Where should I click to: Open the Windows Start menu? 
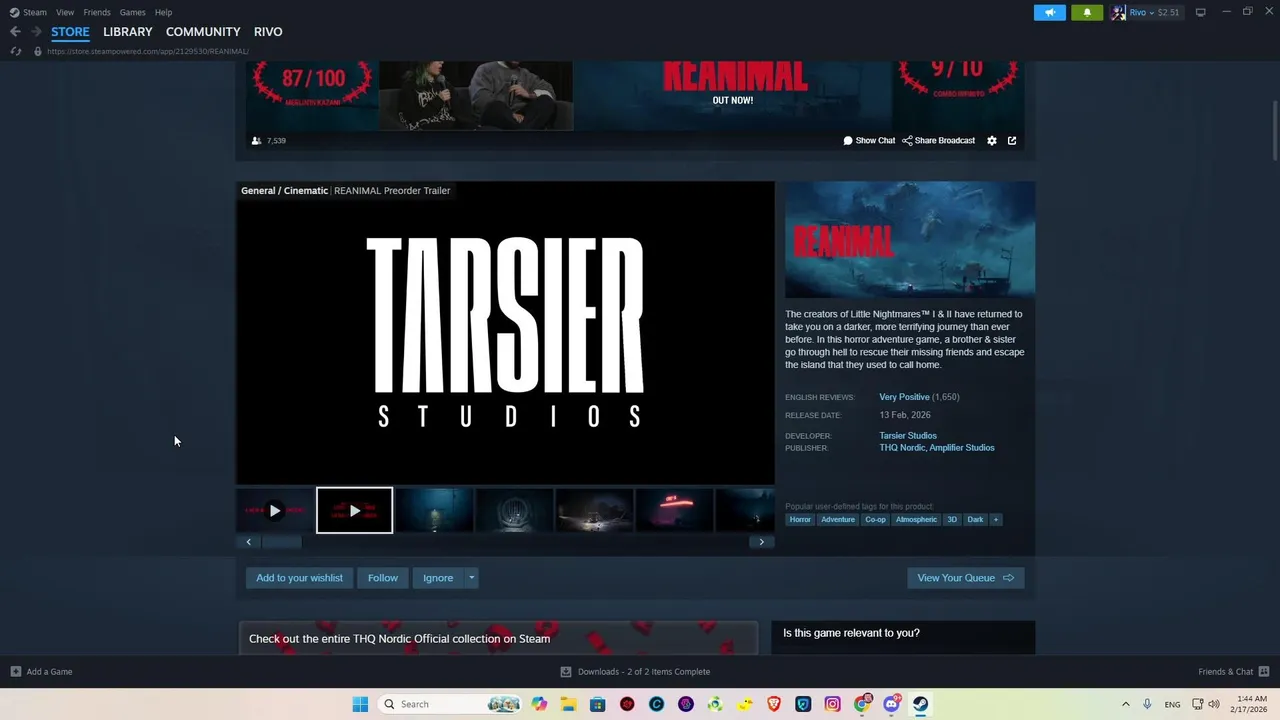pos(360,704)
